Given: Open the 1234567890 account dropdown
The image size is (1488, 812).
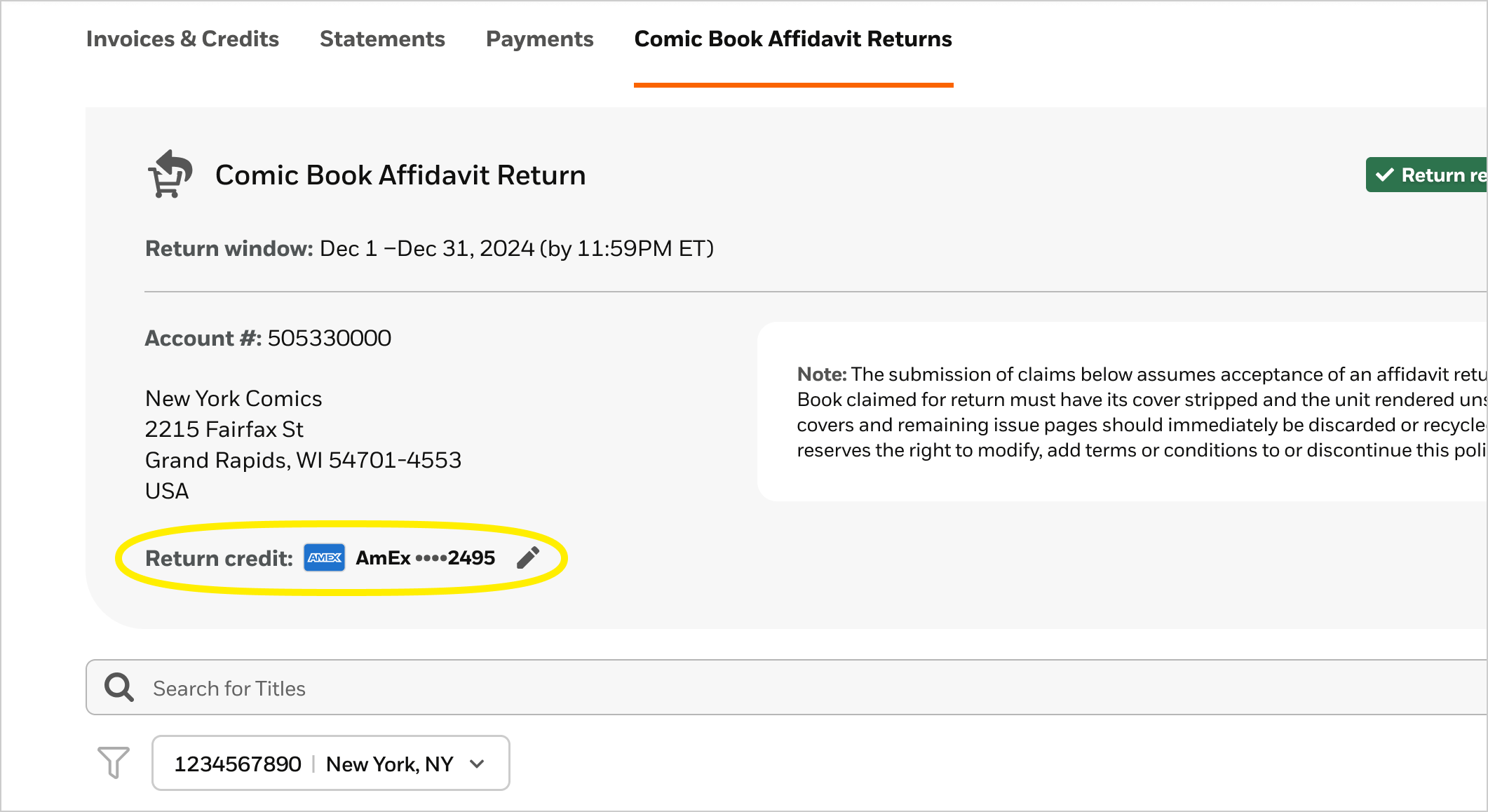Looking at the screenshot, I should (331, 763).
